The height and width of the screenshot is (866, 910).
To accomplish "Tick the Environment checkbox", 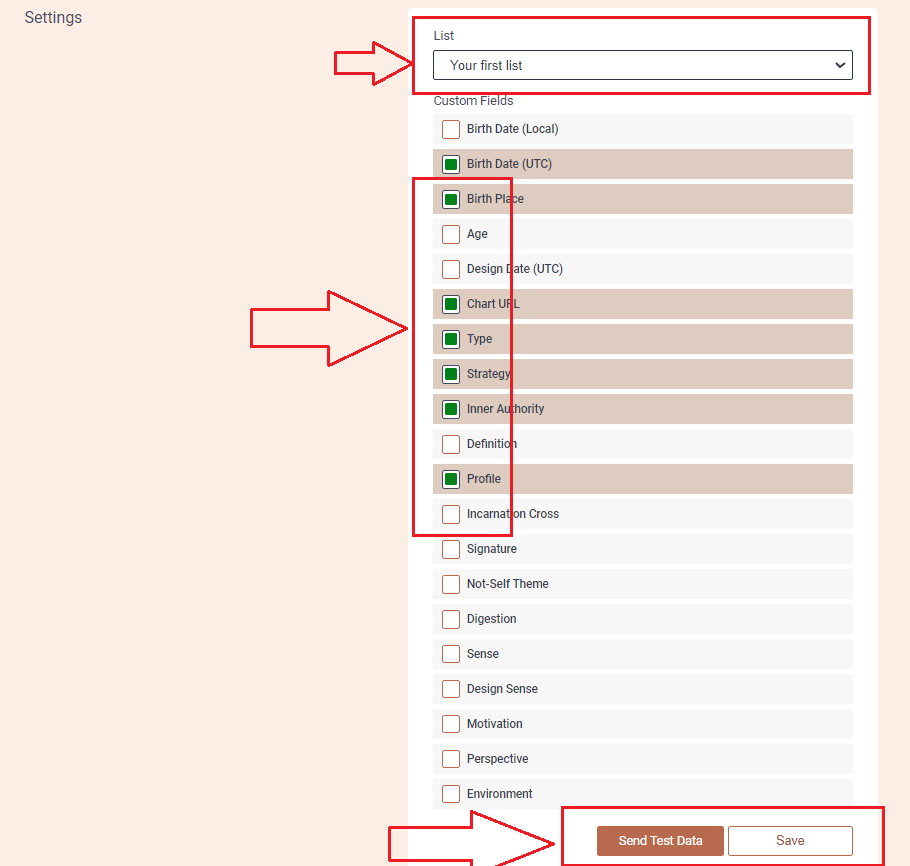I will [x=451, y=794].
